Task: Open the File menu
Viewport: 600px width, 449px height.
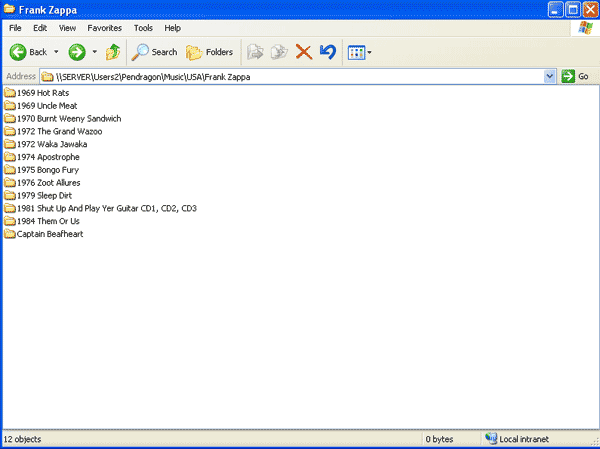Action: [x=15, y=28]
